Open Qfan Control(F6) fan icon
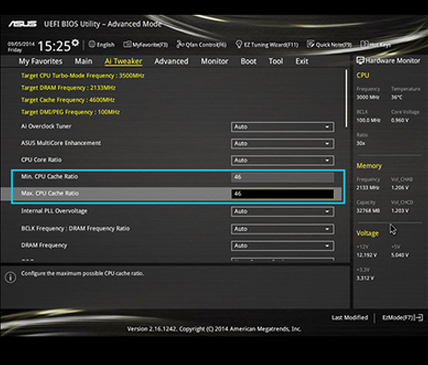This screenshot has height=365, width=428. (x=180, y=44)
